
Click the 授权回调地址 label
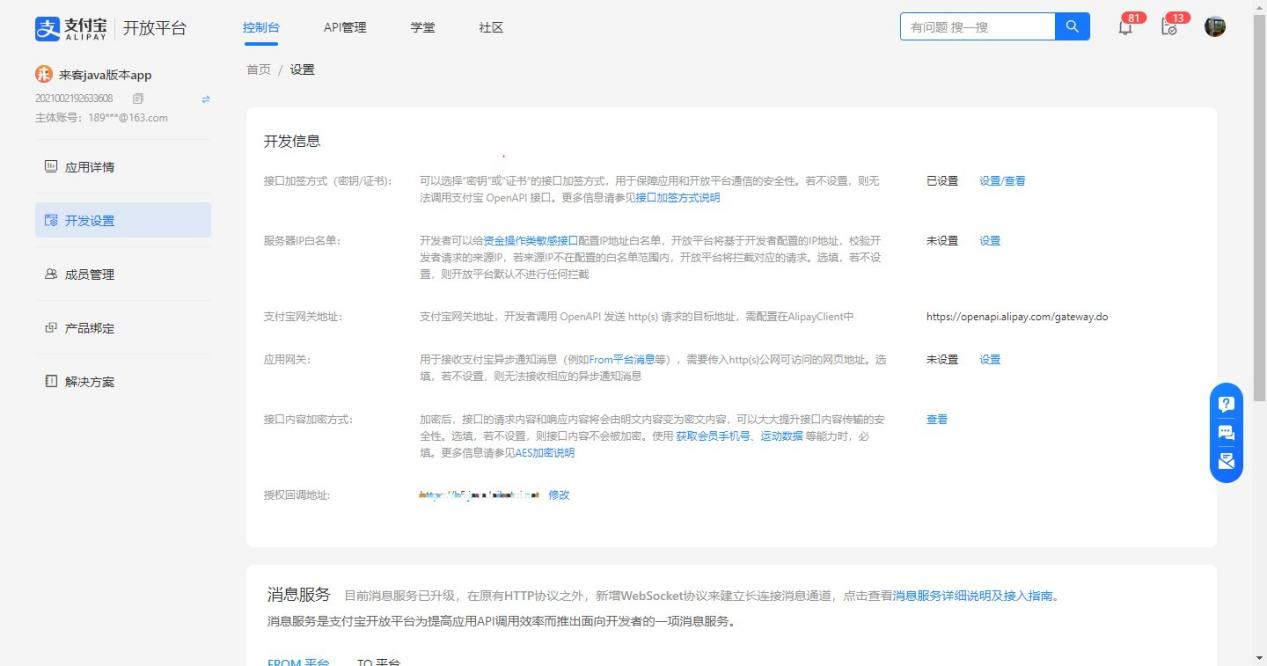pyautogui.click(x=297, y=495)
